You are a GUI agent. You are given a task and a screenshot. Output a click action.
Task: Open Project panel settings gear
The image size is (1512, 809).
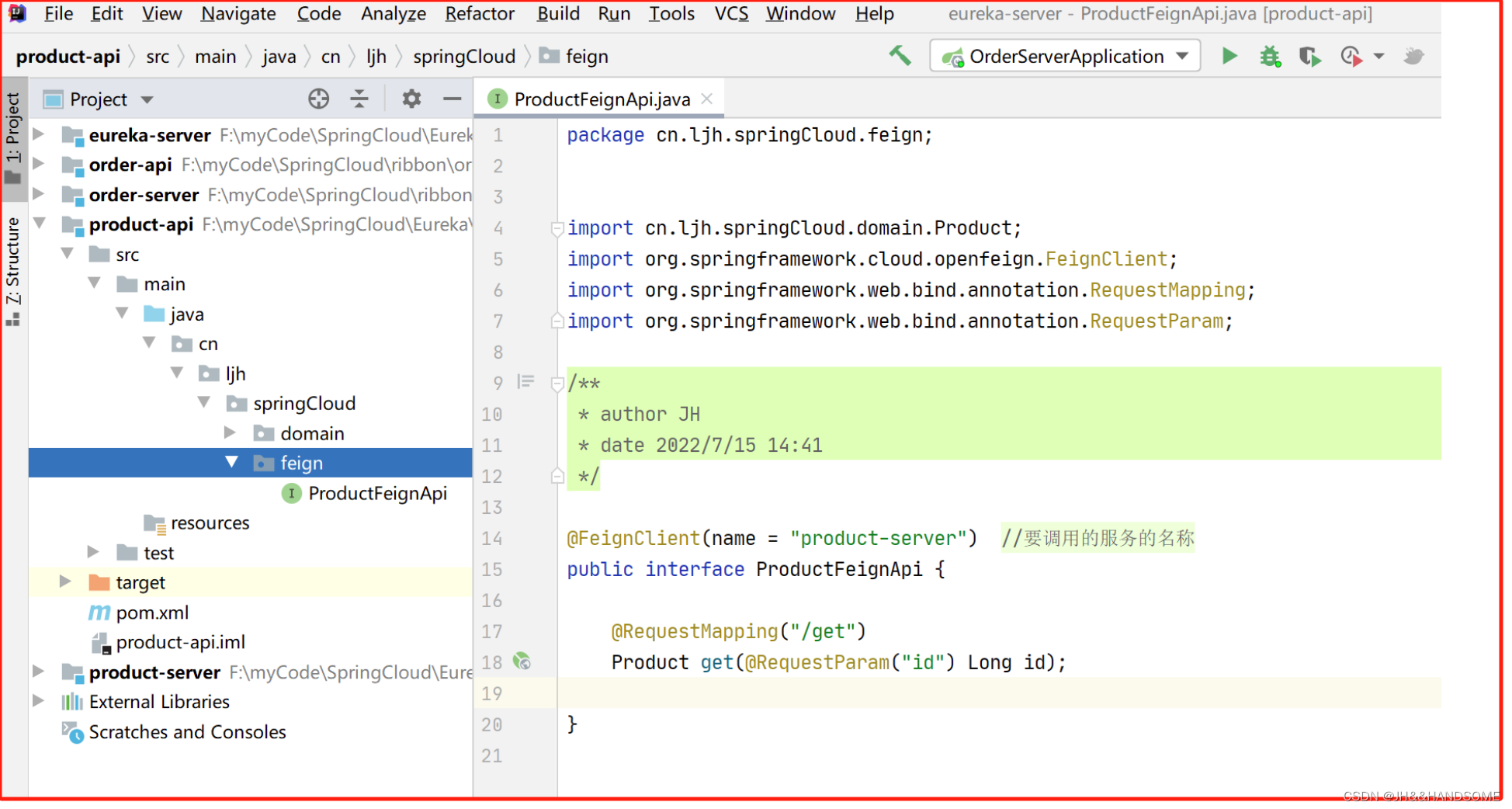[413, 99]
